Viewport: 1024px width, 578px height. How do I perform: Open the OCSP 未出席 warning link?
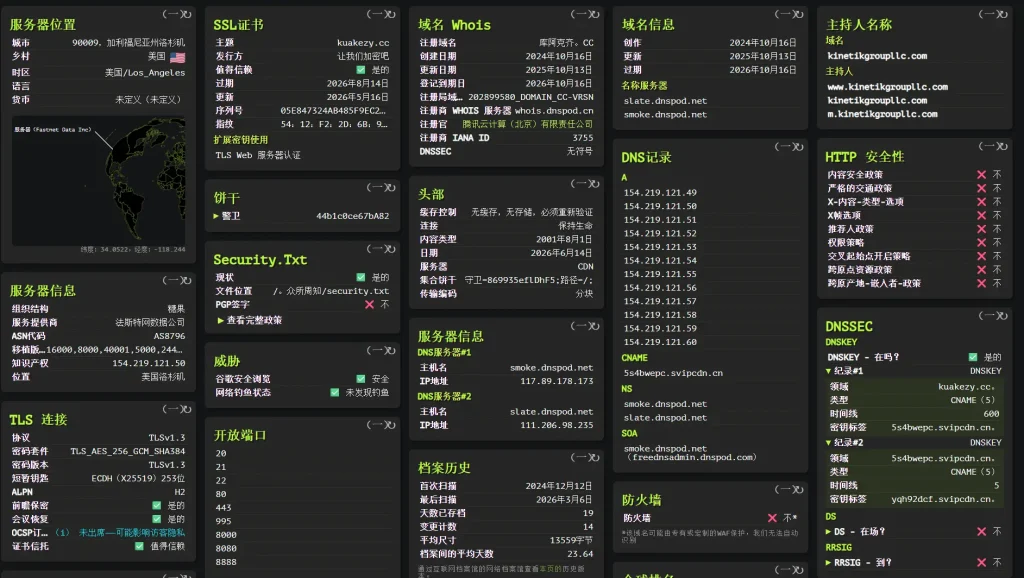pos(132,533)
